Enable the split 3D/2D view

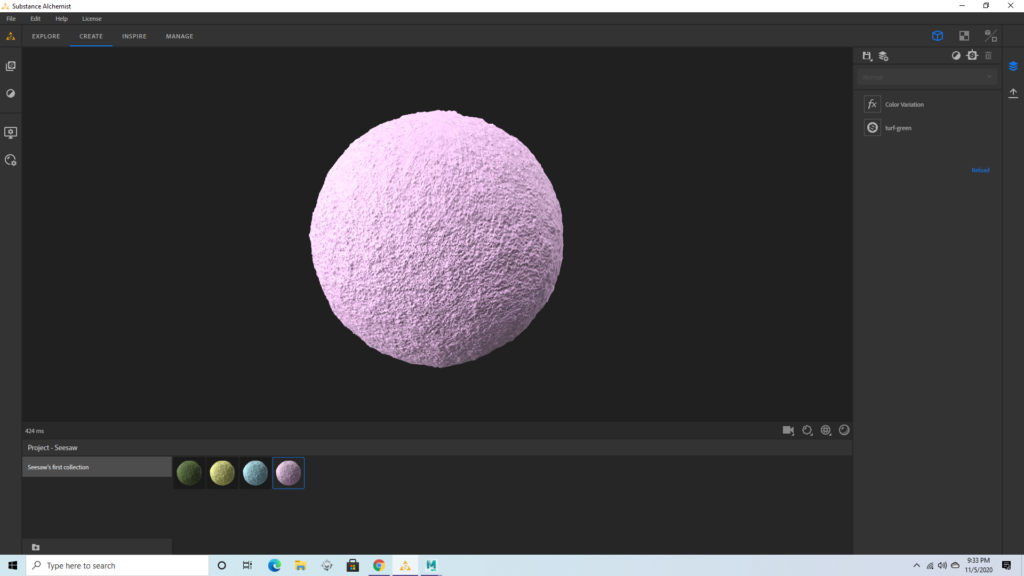(991, 36)
